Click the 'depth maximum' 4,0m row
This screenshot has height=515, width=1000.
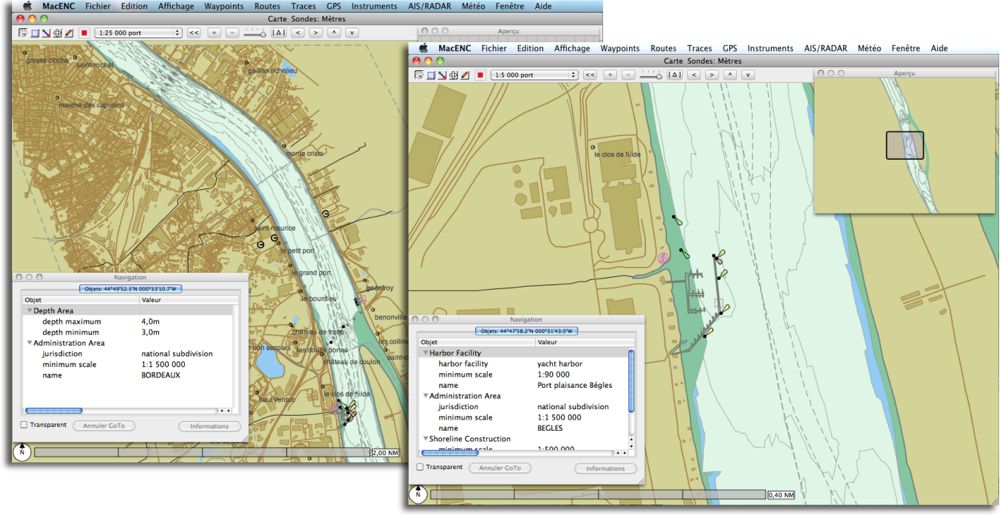click(128, 321)
